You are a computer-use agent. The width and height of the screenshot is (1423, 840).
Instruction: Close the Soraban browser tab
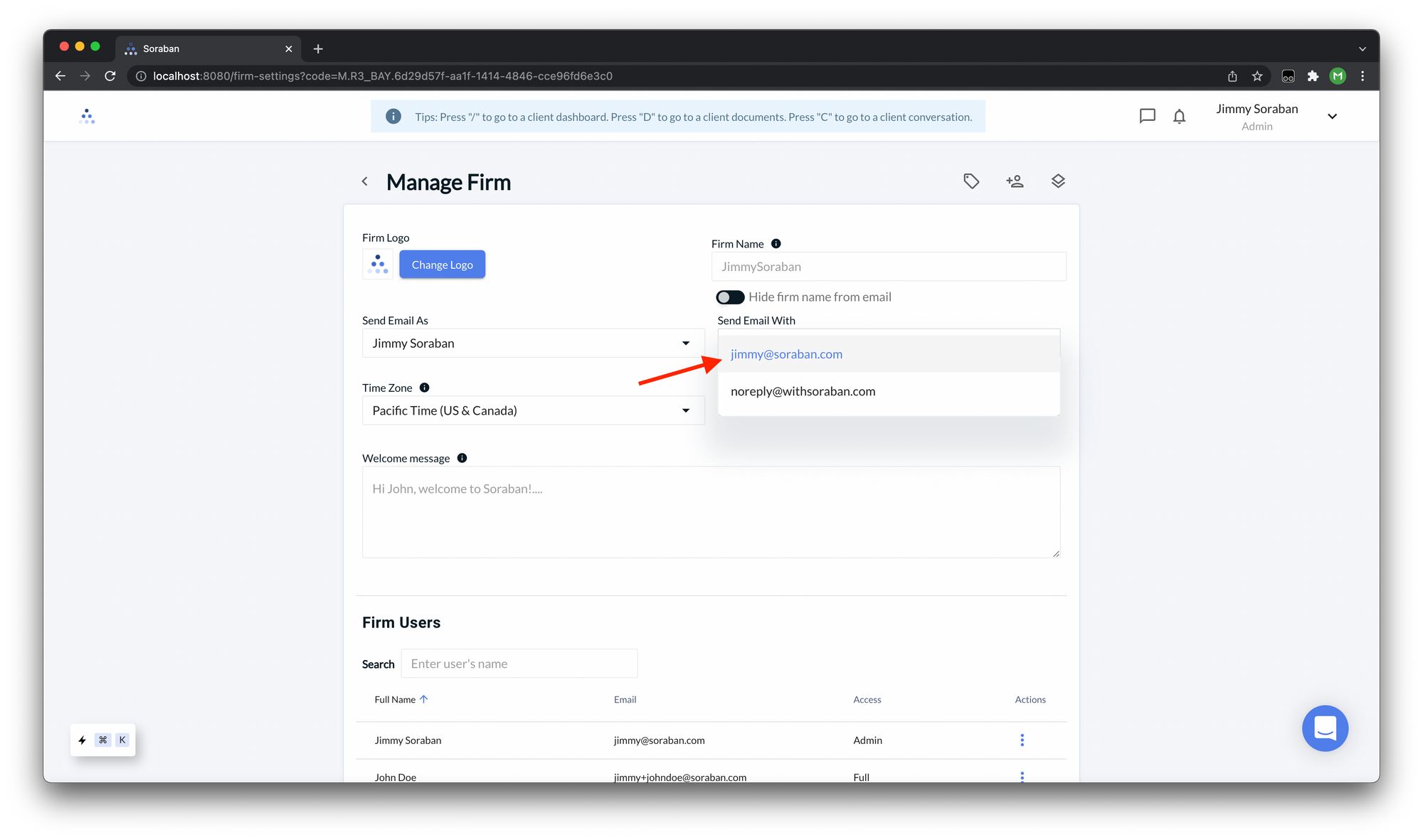click(x=288, y=49)
